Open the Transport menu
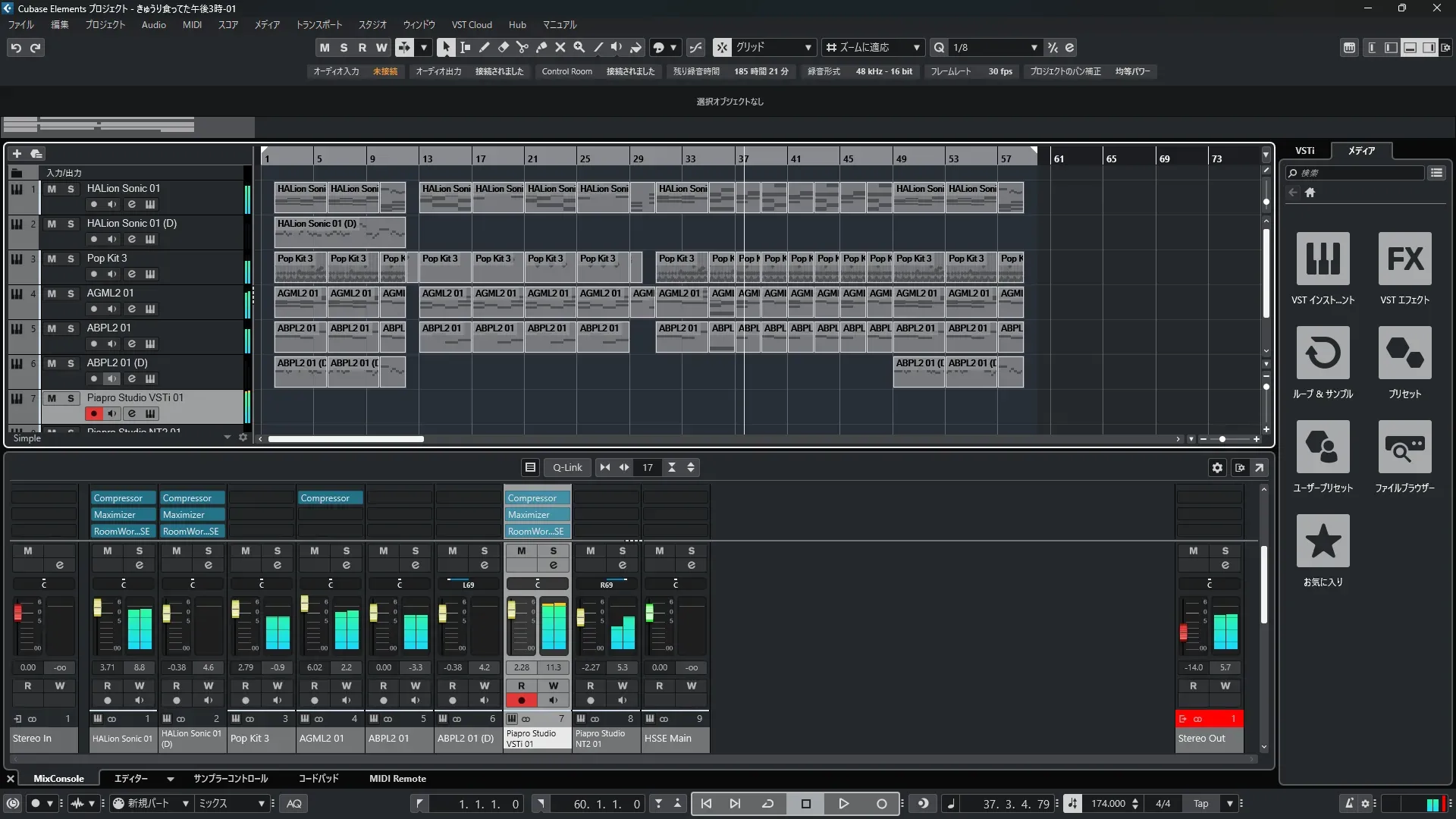 click(x=318, y=25)
